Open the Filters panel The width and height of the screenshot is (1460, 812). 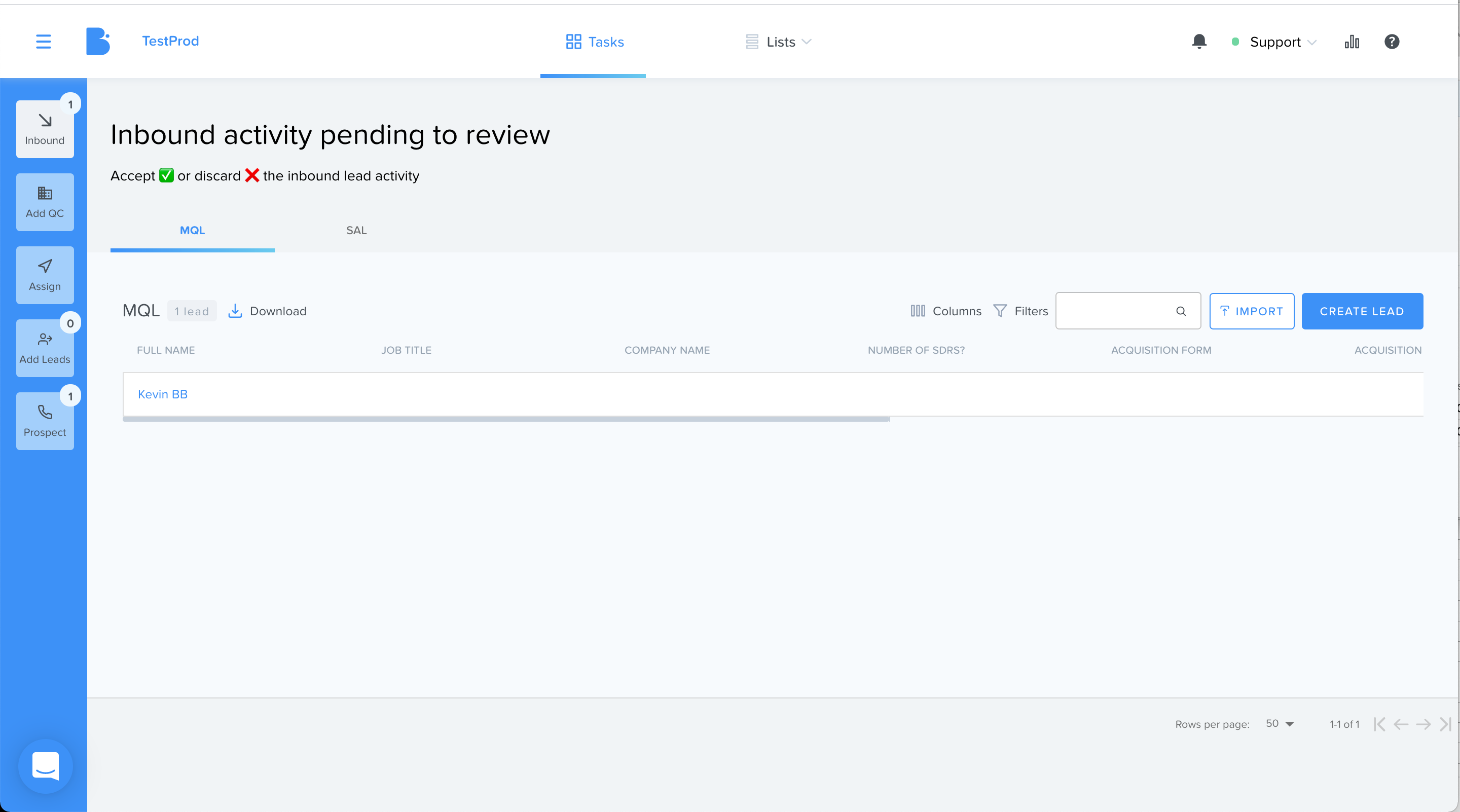pos(1020,311)
